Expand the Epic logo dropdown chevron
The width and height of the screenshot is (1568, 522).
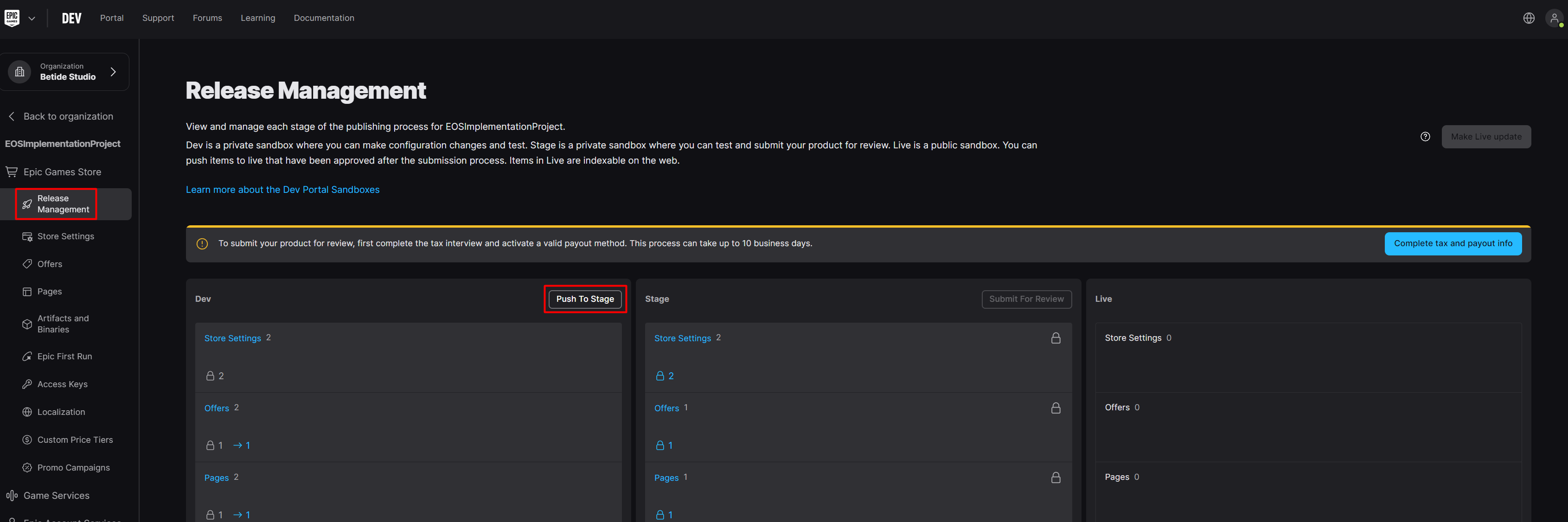[32, 18]
